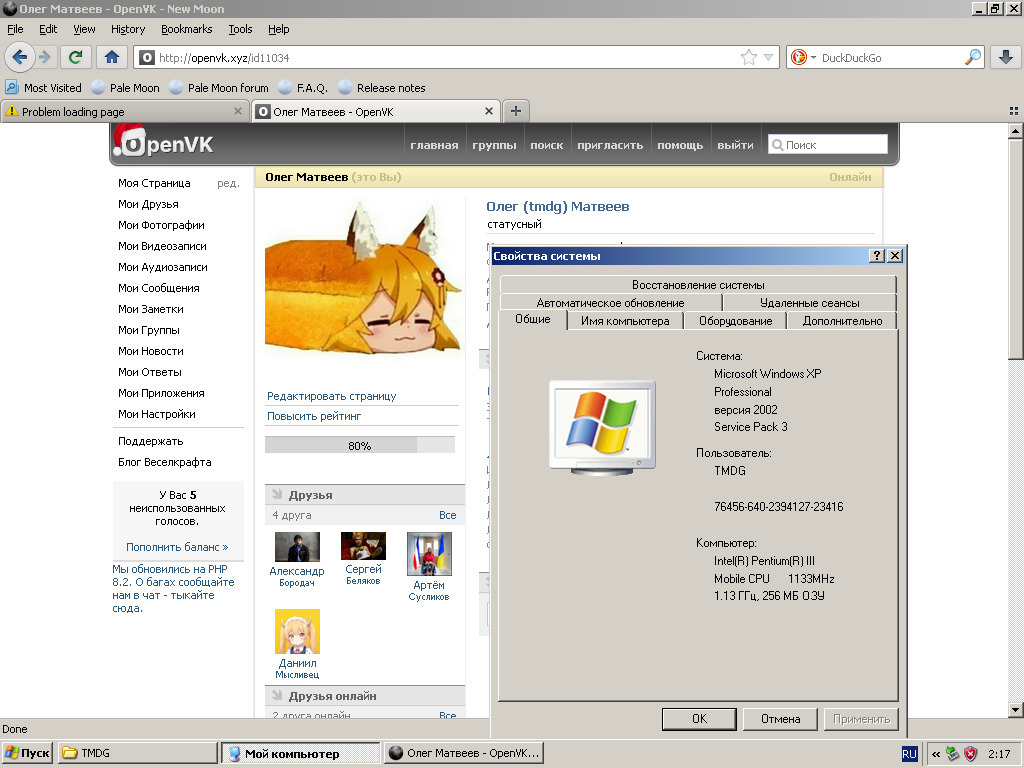The width and height of the screenshot is (1024, 768).
Task: Open friend Даниил Мысливец's avatar
Action: (x=297, y=632)
